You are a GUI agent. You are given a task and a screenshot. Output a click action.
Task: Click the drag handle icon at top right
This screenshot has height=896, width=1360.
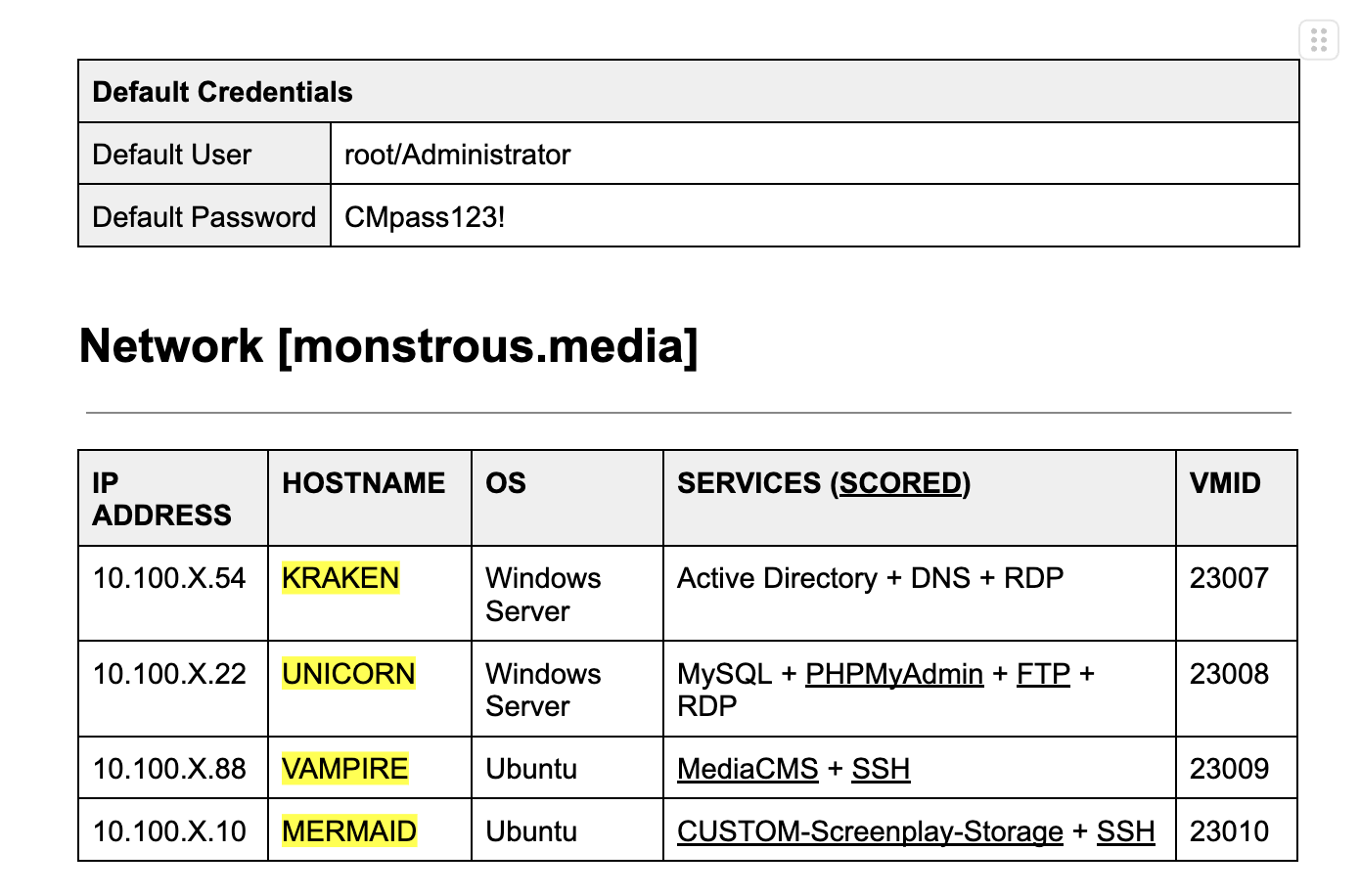point(1319,40)
